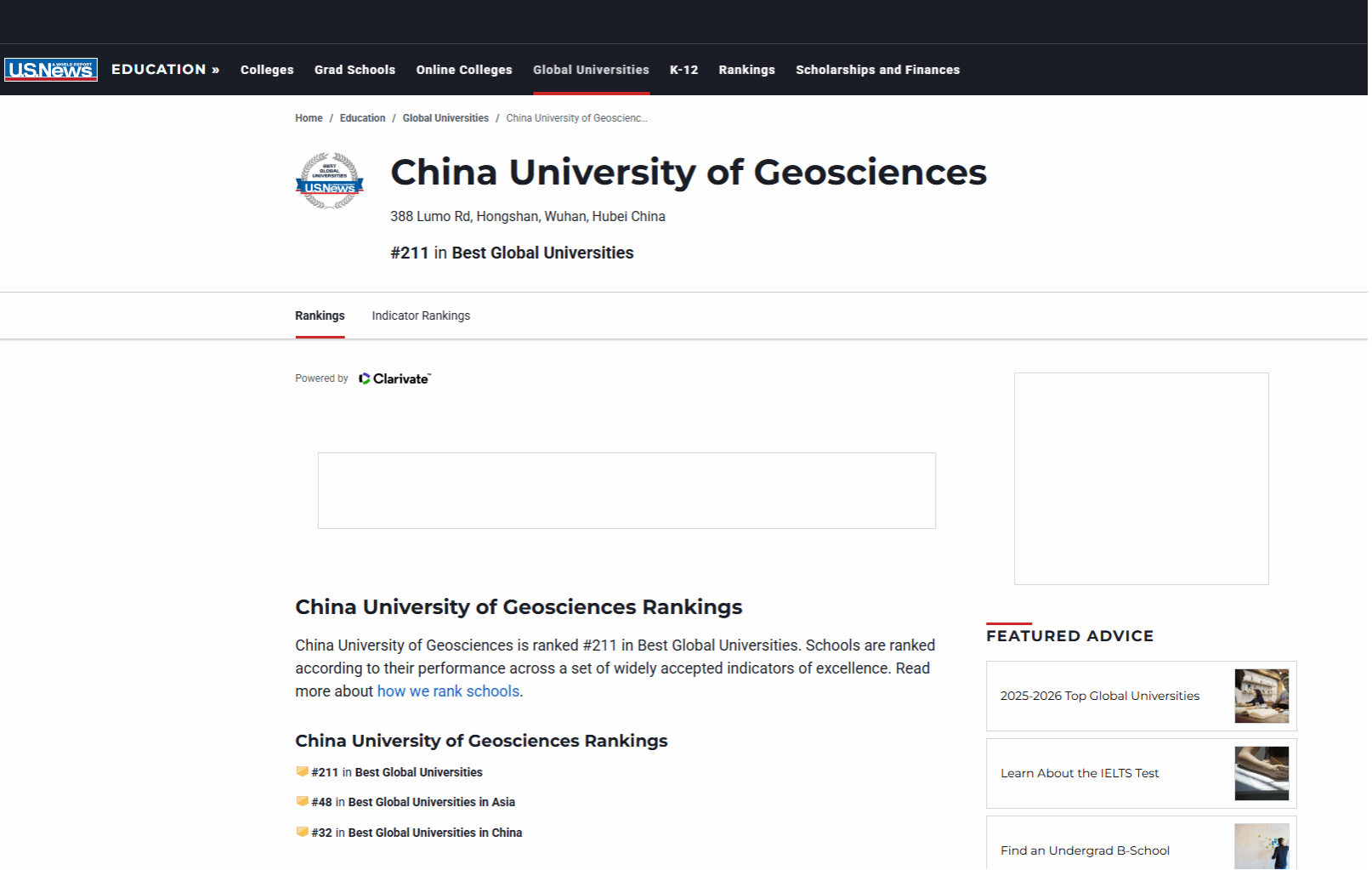Screen dimensions: 1372x870
Task: Open #211 in Best Global Universities list link
Action: [x=397, y=772]
